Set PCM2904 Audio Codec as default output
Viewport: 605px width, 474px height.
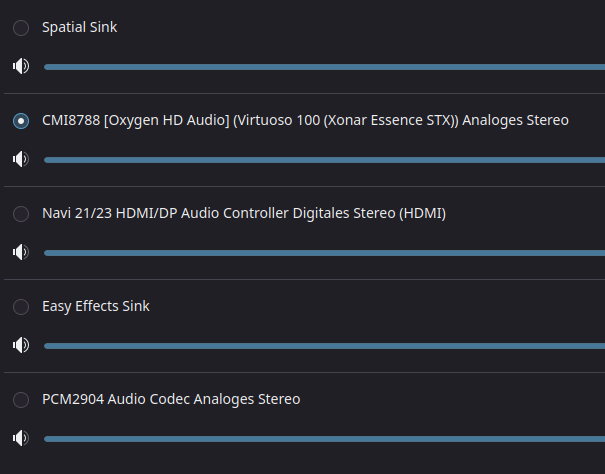pos(21,400)
